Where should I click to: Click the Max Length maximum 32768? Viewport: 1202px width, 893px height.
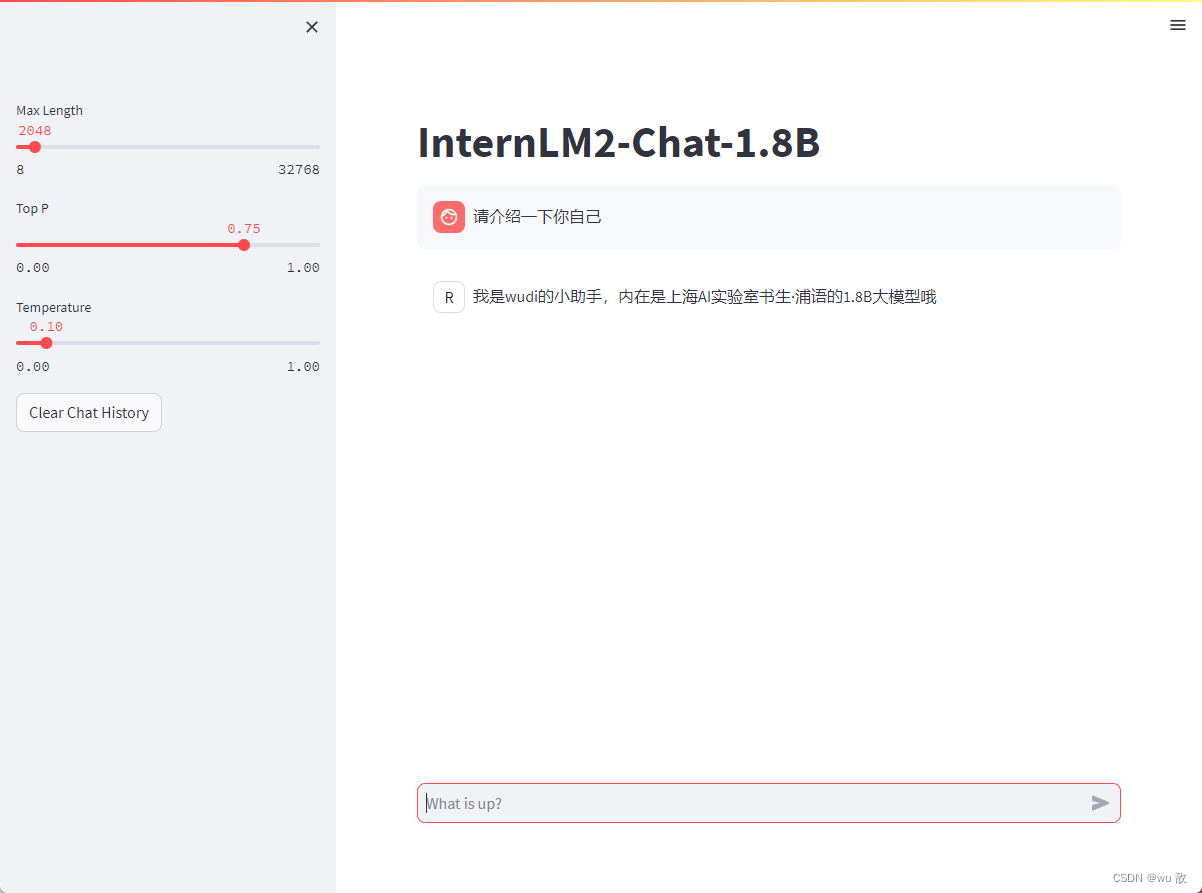click(x=299, y=170)
